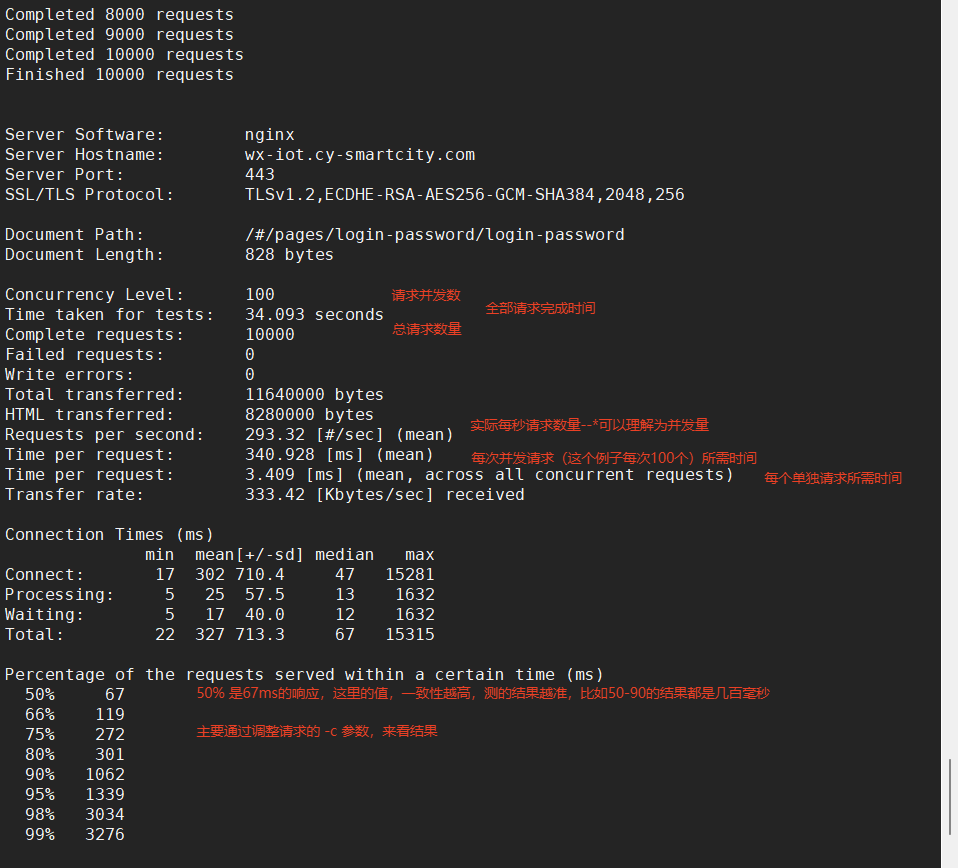Click the '34.093 seconds' test time value
Screen dimensions: 958x868
point(314,315)
